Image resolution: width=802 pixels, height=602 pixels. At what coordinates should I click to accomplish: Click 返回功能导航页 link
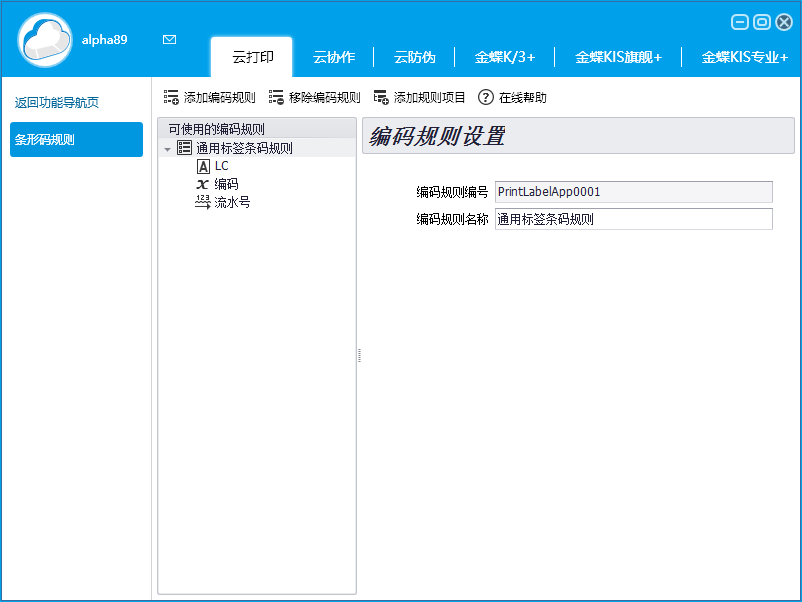tap(57, 102)
